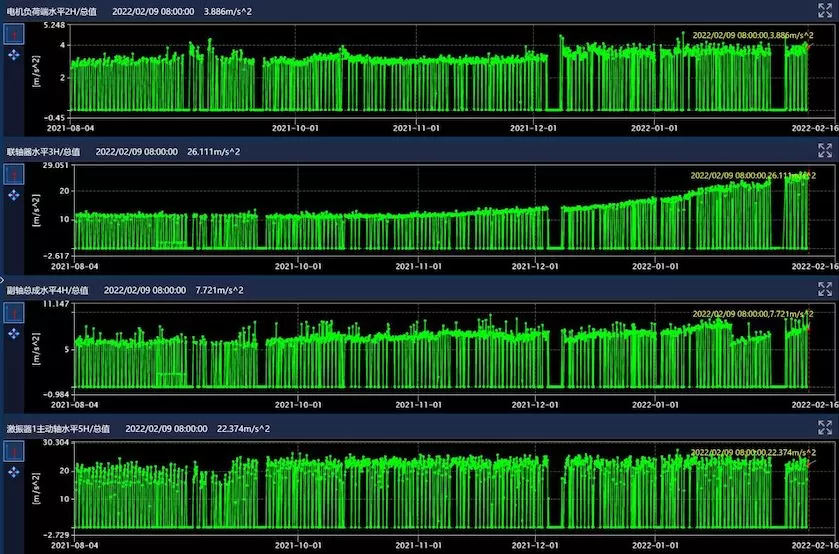Click 2021-12-01 axis label under 副轴总成水平4H chart
Viewport: 839px width, 554px height.
point(533,406)
